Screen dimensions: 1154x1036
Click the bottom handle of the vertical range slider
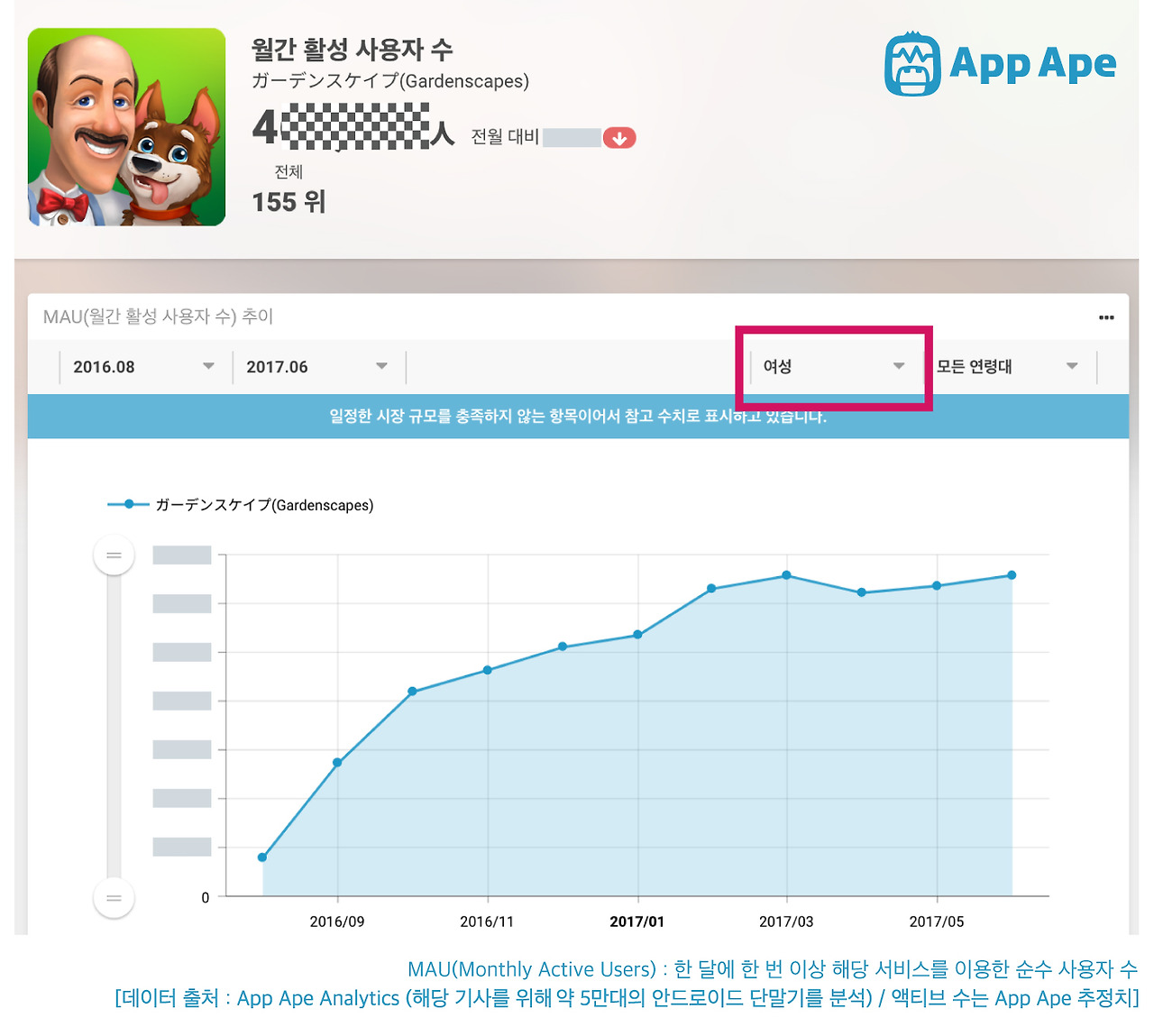point(114,898)
